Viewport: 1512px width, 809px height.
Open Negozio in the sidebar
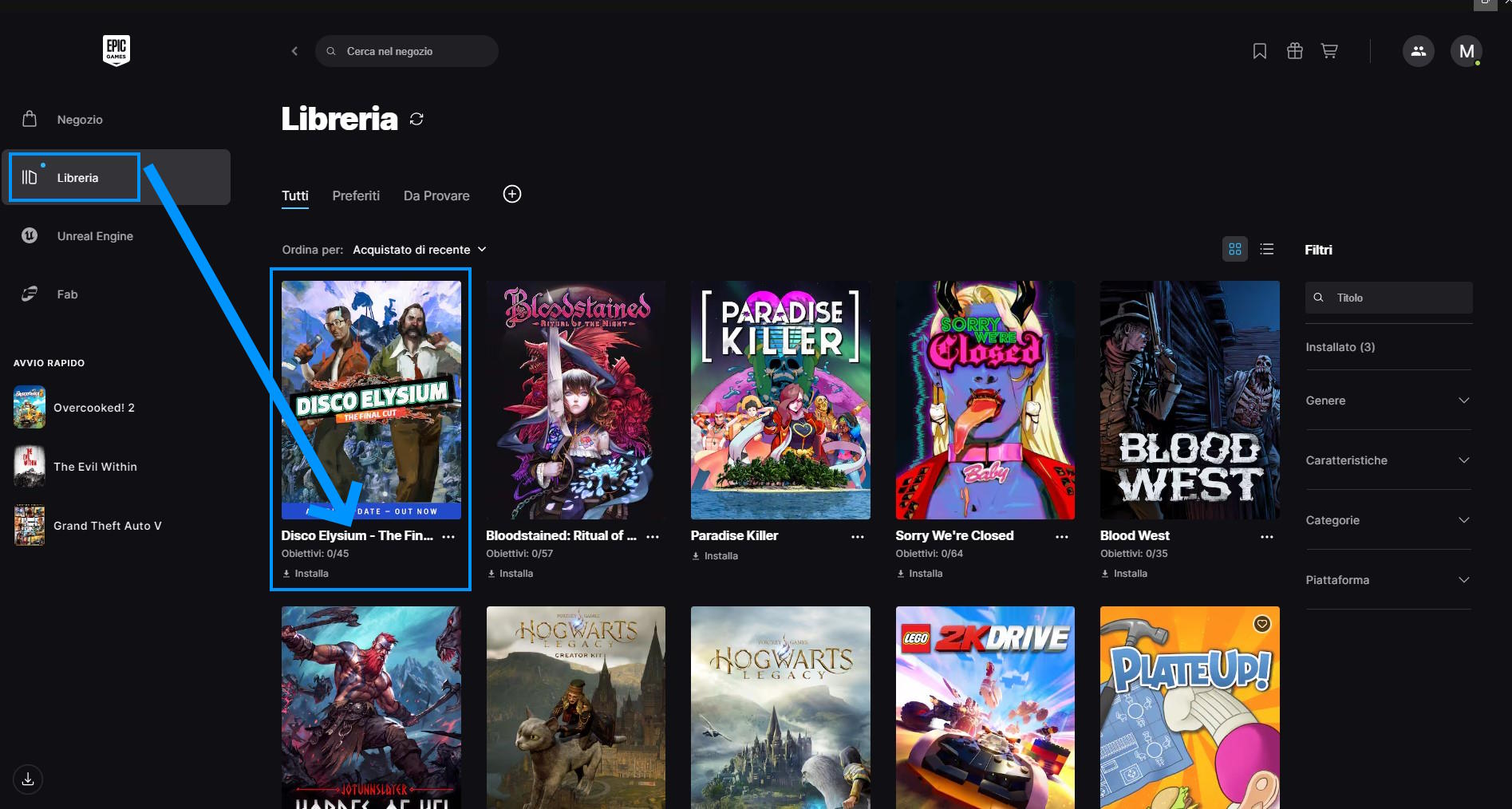pyautogui.click(x=80, y=120)
